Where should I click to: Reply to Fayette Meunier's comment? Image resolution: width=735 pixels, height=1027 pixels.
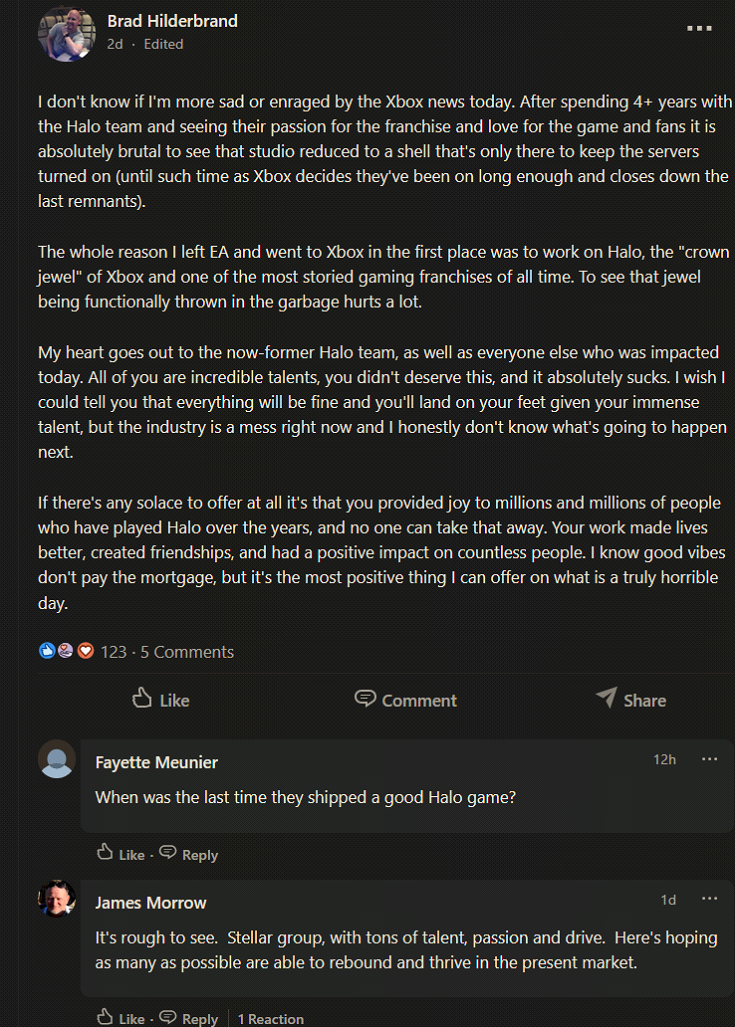[189, 853]
